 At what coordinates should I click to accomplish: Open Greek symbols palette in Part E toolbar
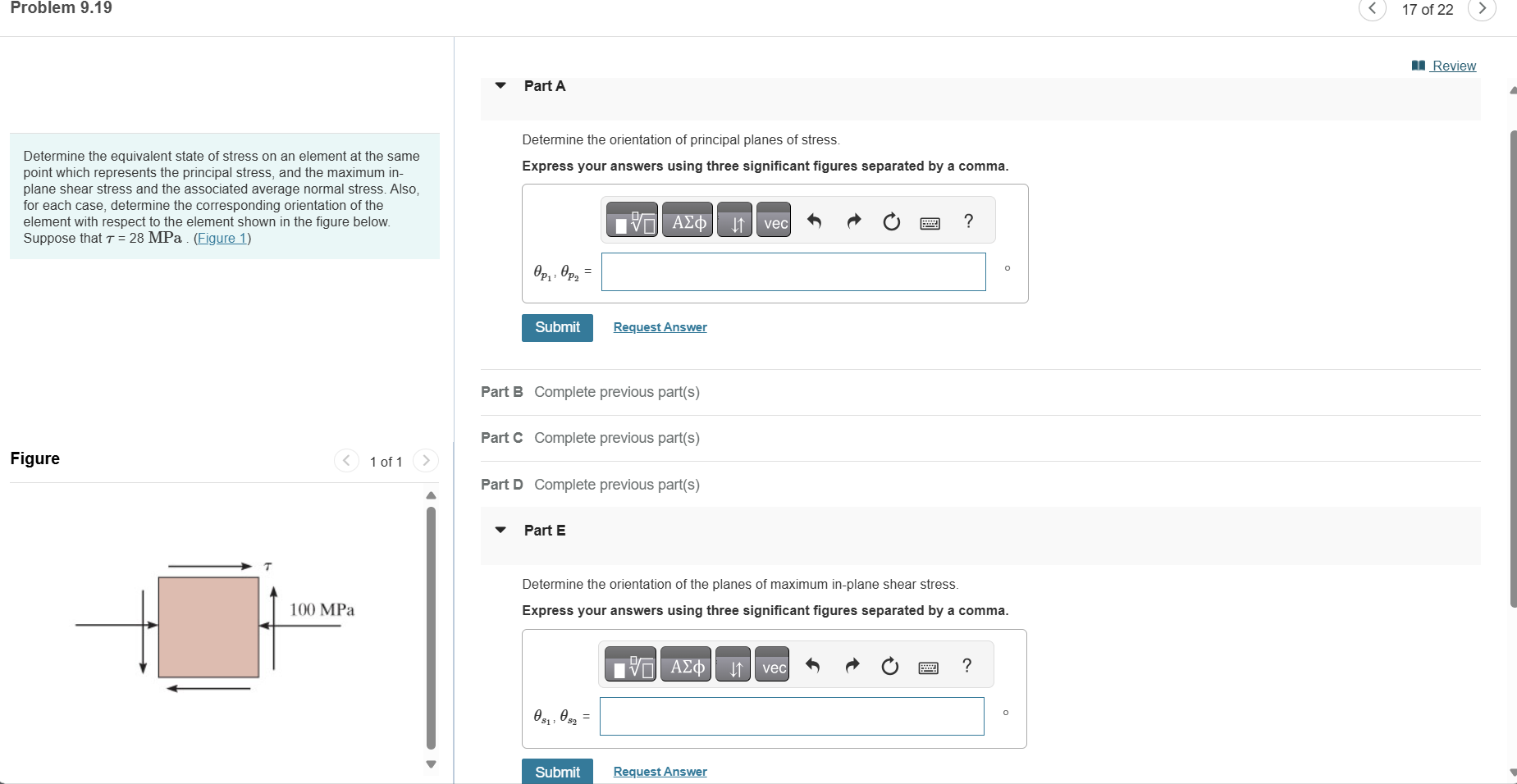686,665
